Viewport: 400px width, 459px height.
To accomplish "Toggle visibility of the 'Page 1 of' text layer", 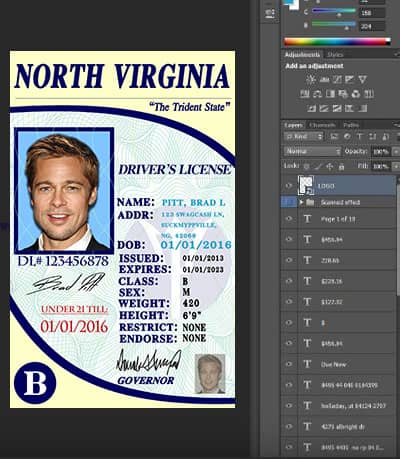I will 289,219.
